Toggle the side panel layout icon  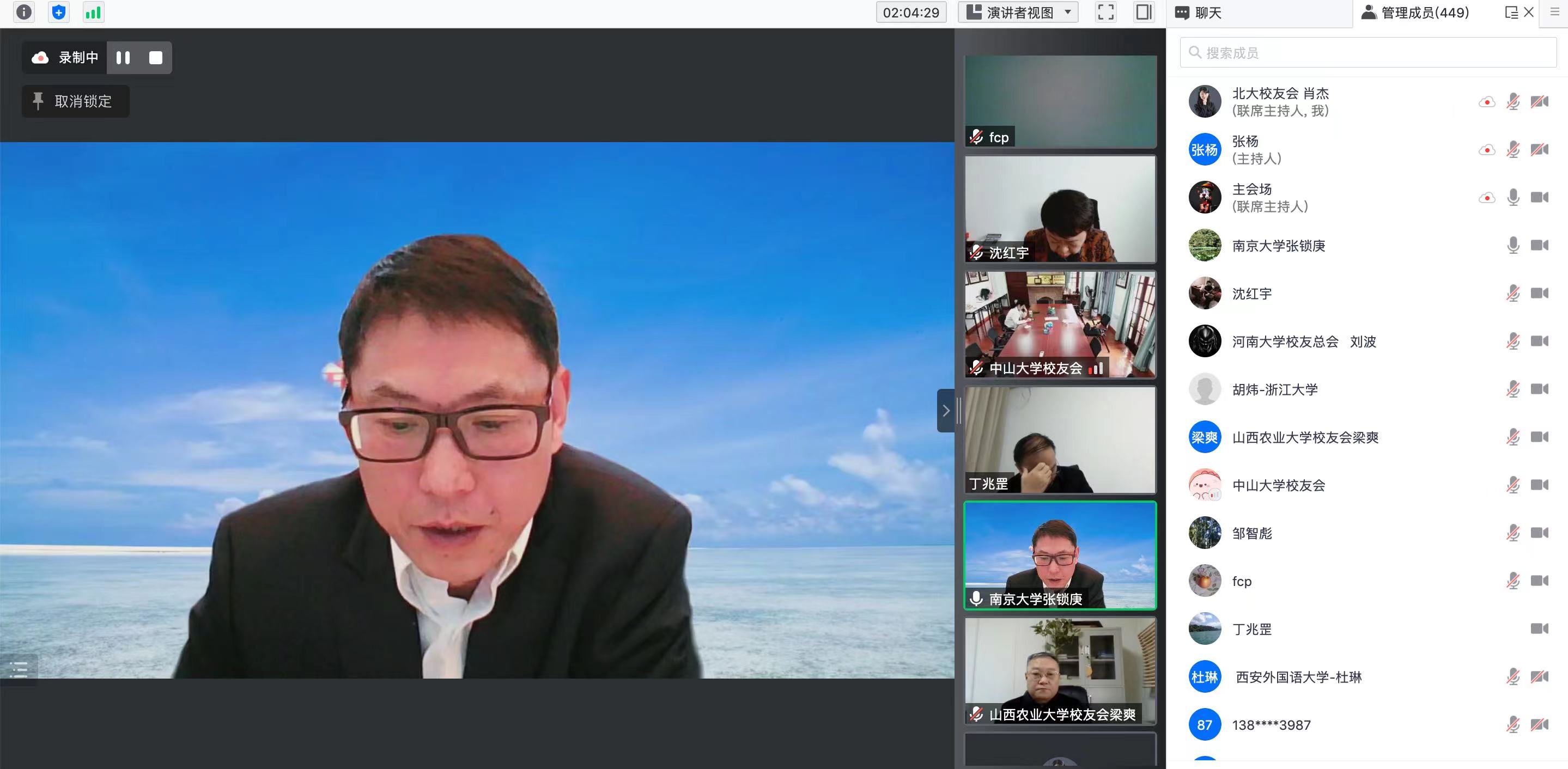point(1144,12)
